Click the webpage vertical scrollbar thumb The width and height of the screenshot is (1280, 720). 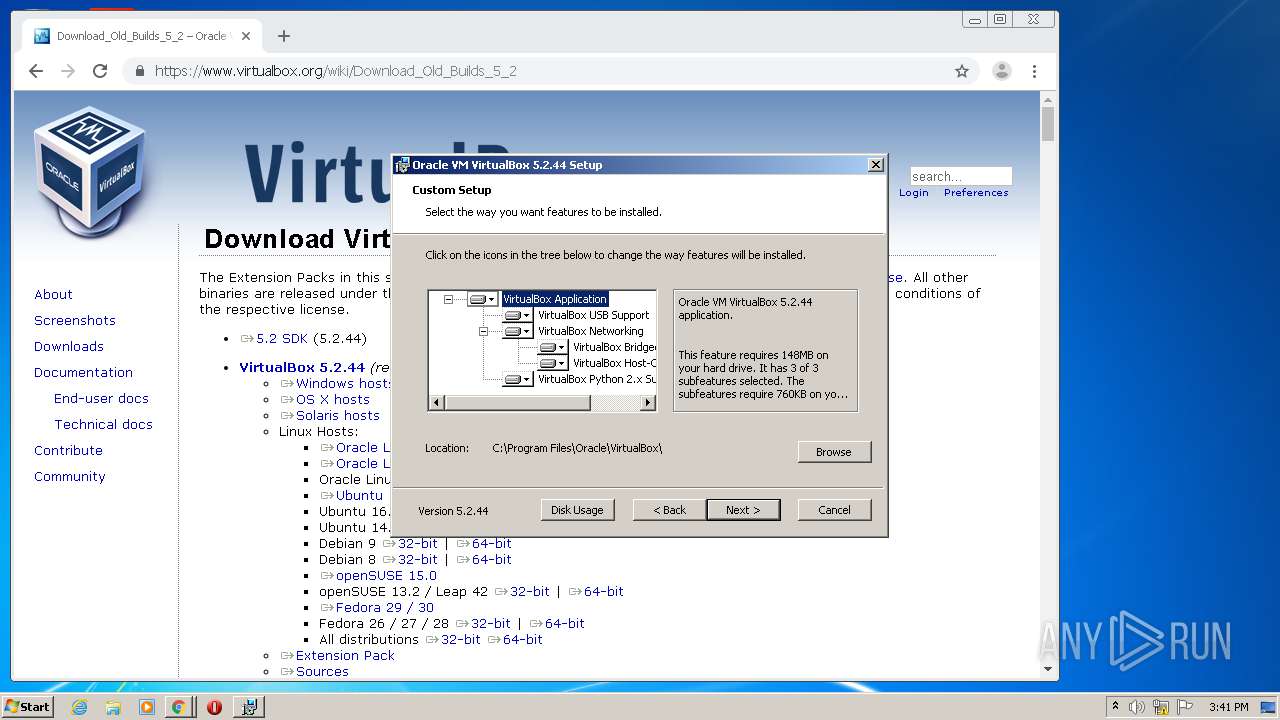click(x=1048, y=124)
